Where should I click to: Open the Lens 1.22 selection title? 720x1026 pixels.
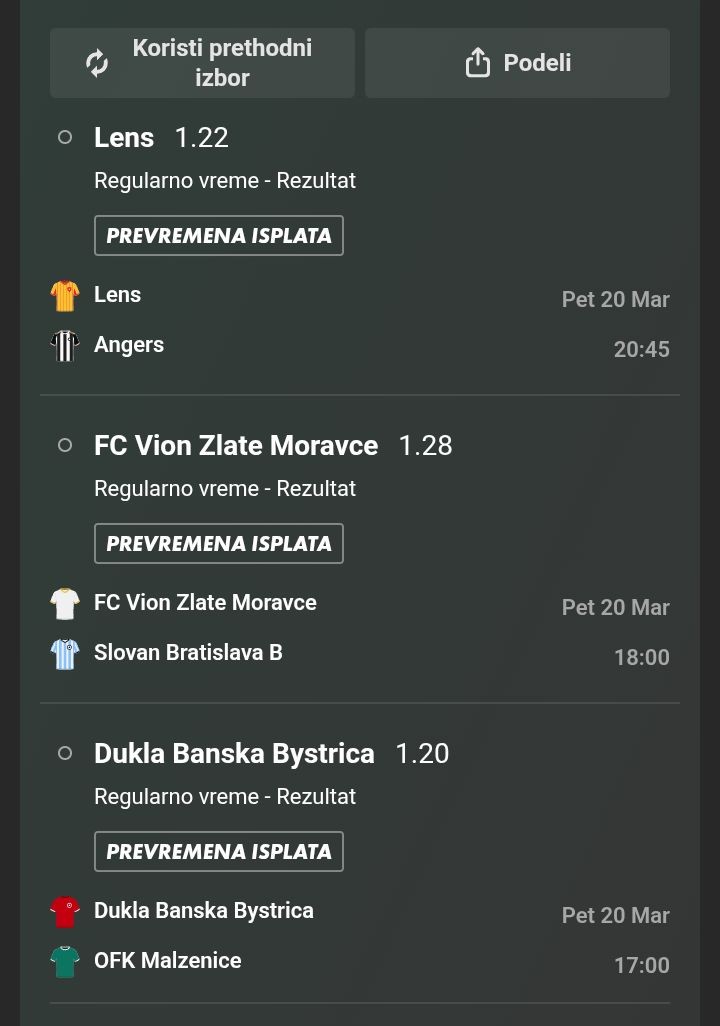pos(161,138)
